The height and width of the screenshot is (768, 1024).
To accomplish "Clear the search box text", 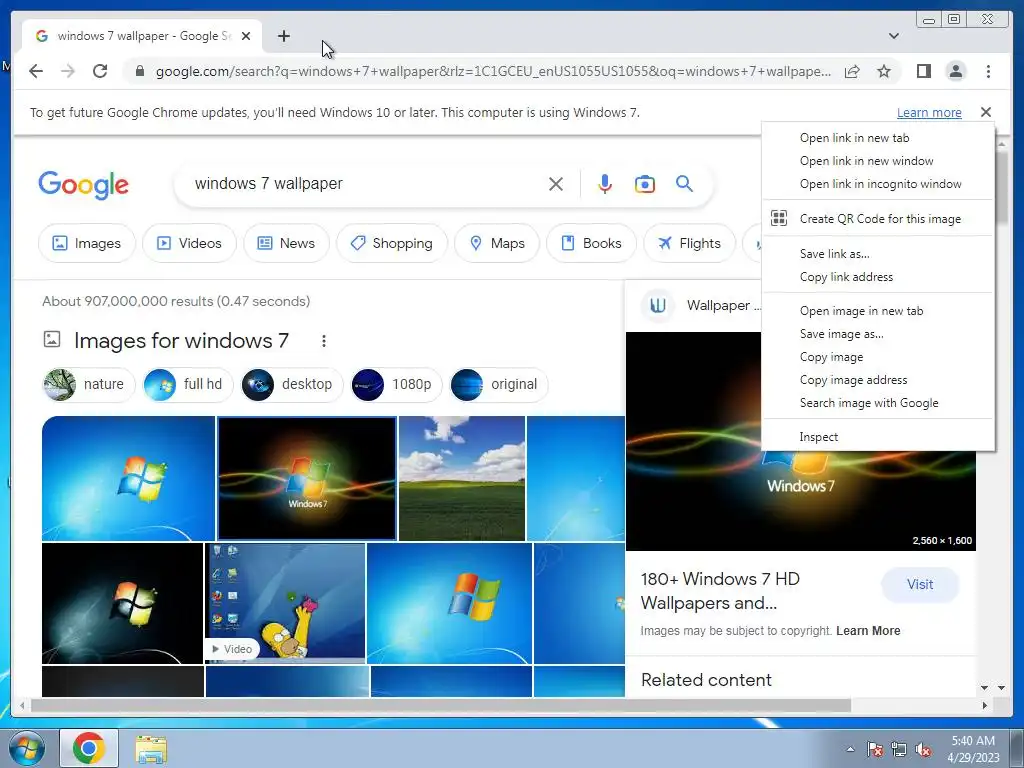I will pyautogui.click(x=555, y=184).
